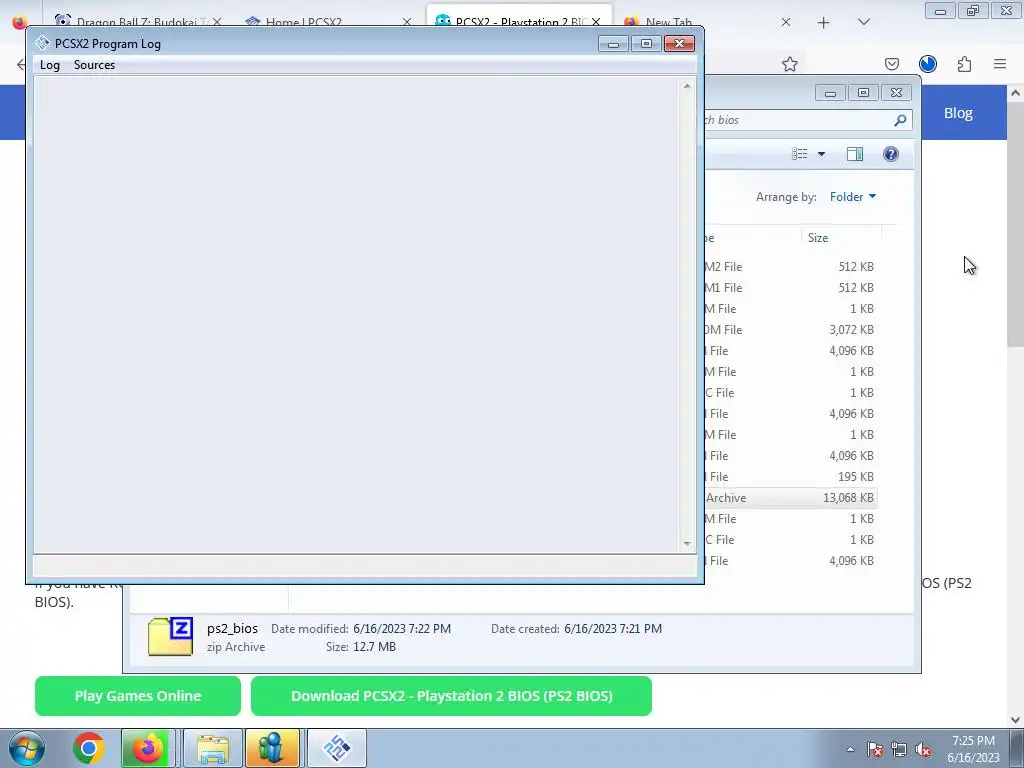Open Windows Explorer from the taskbar

click(213, 748)
